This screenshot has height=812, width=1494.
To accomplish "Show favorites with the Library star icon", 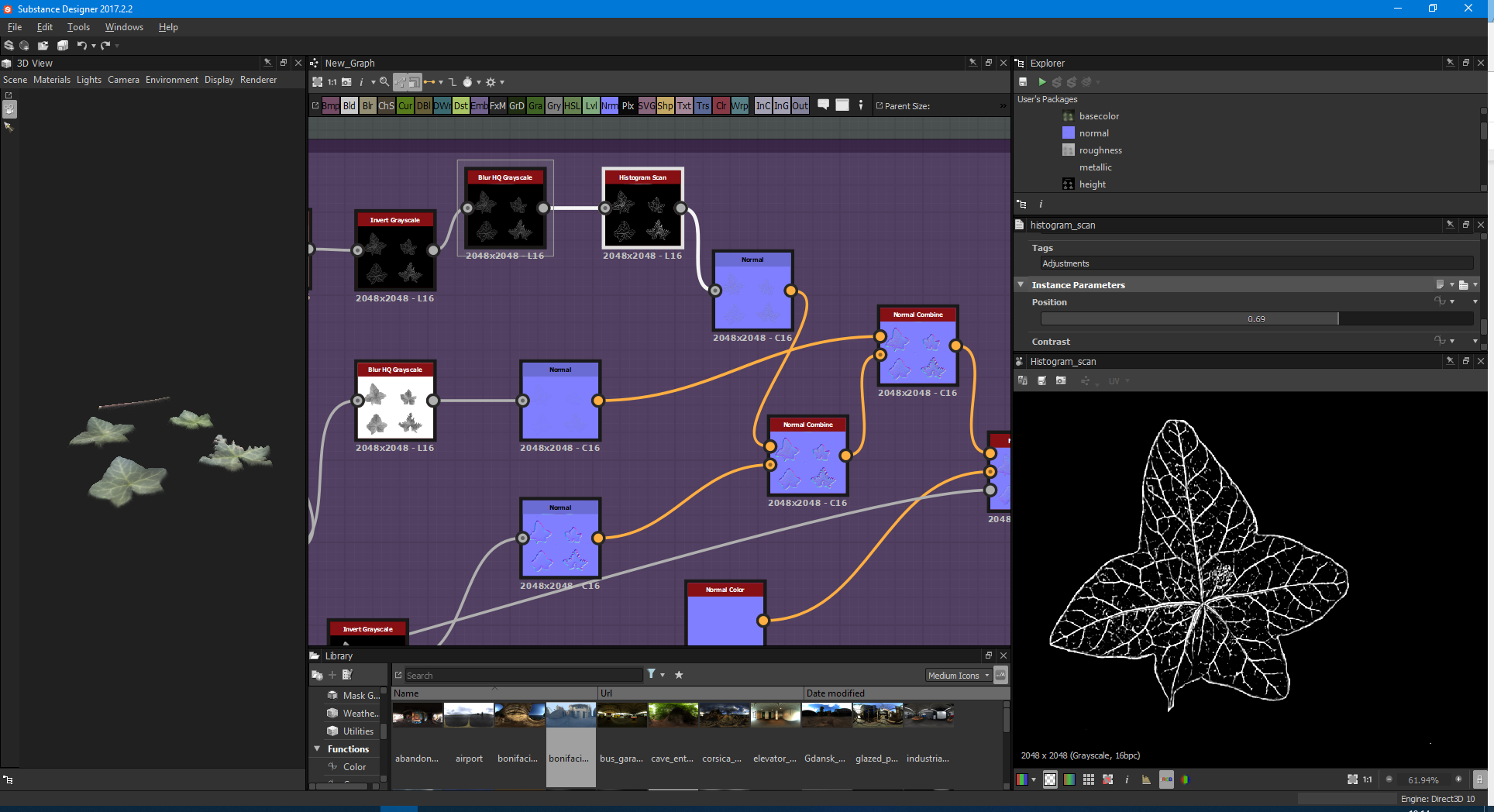I will (x=679, y=675).
